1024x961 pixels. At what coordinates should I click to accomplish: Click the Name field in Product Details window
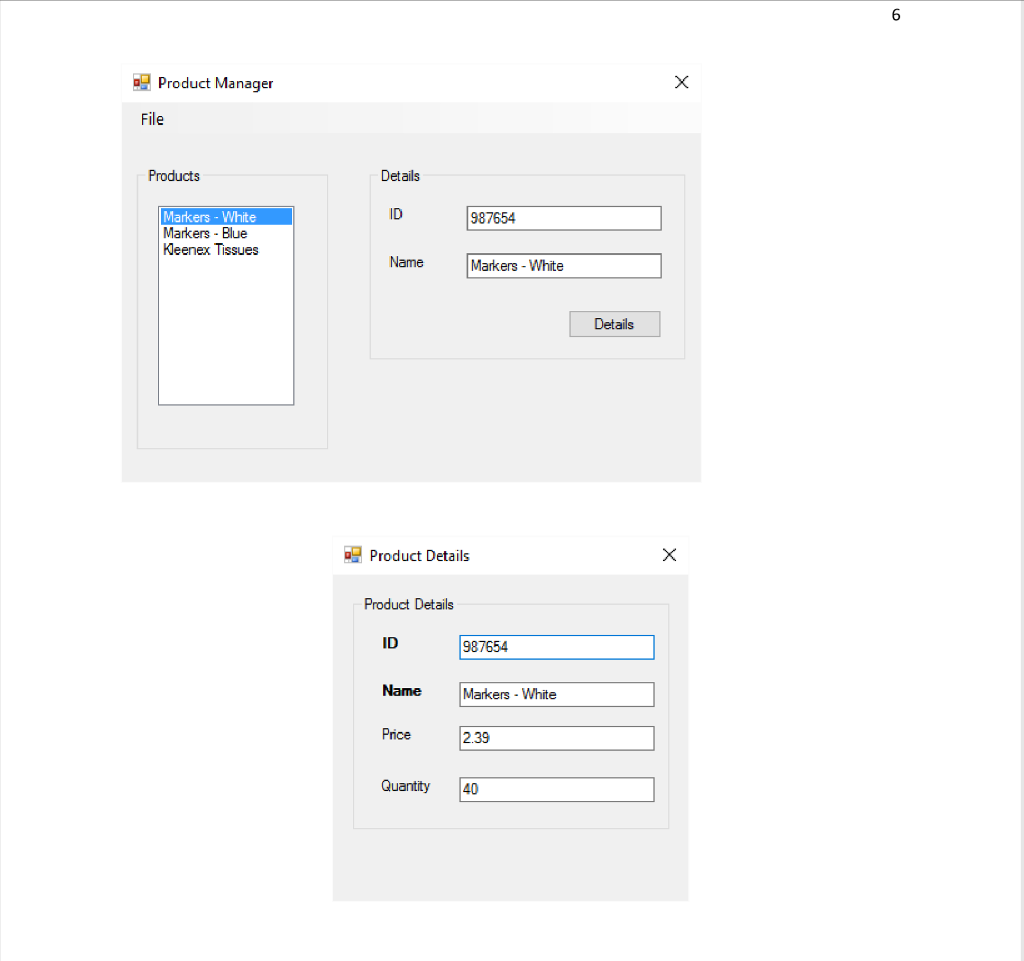(x=556, y=694)
